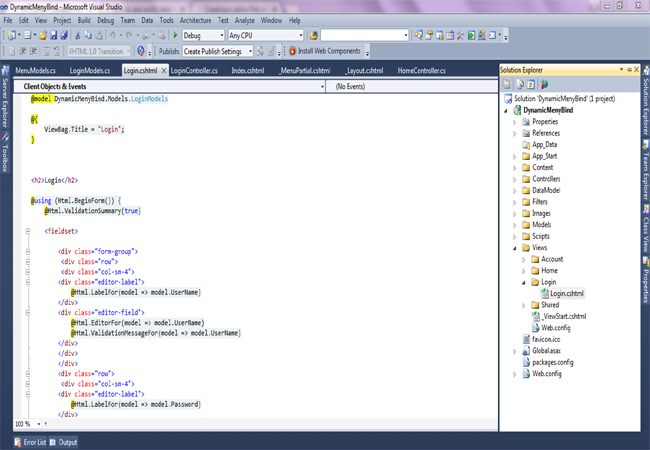This screenshot has height=450, width=650.
Task: Open the Create Publish Settings combo box
Action: [218, 51]
